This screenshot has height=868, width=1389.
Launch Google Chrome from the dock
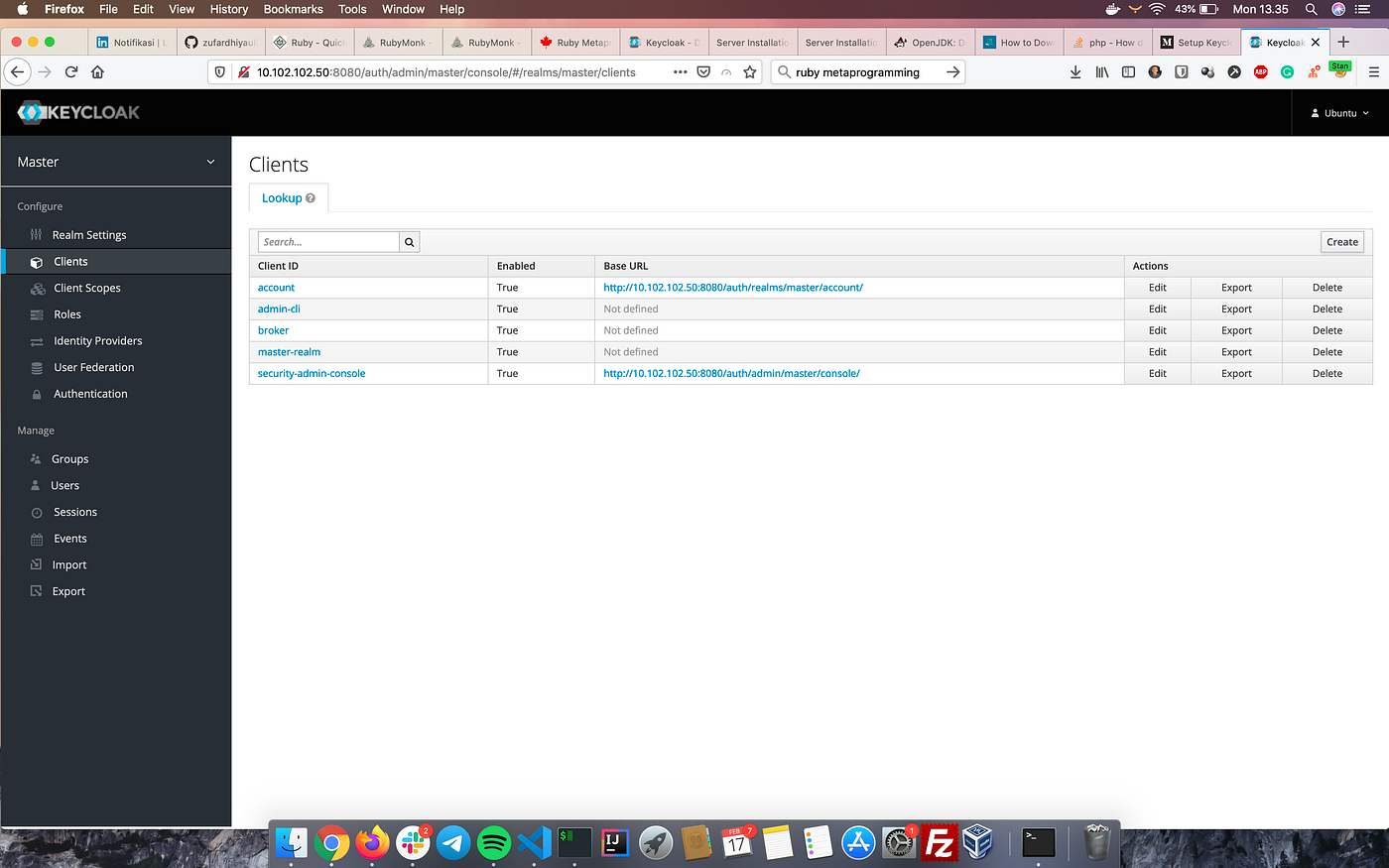tap(331, 843)
